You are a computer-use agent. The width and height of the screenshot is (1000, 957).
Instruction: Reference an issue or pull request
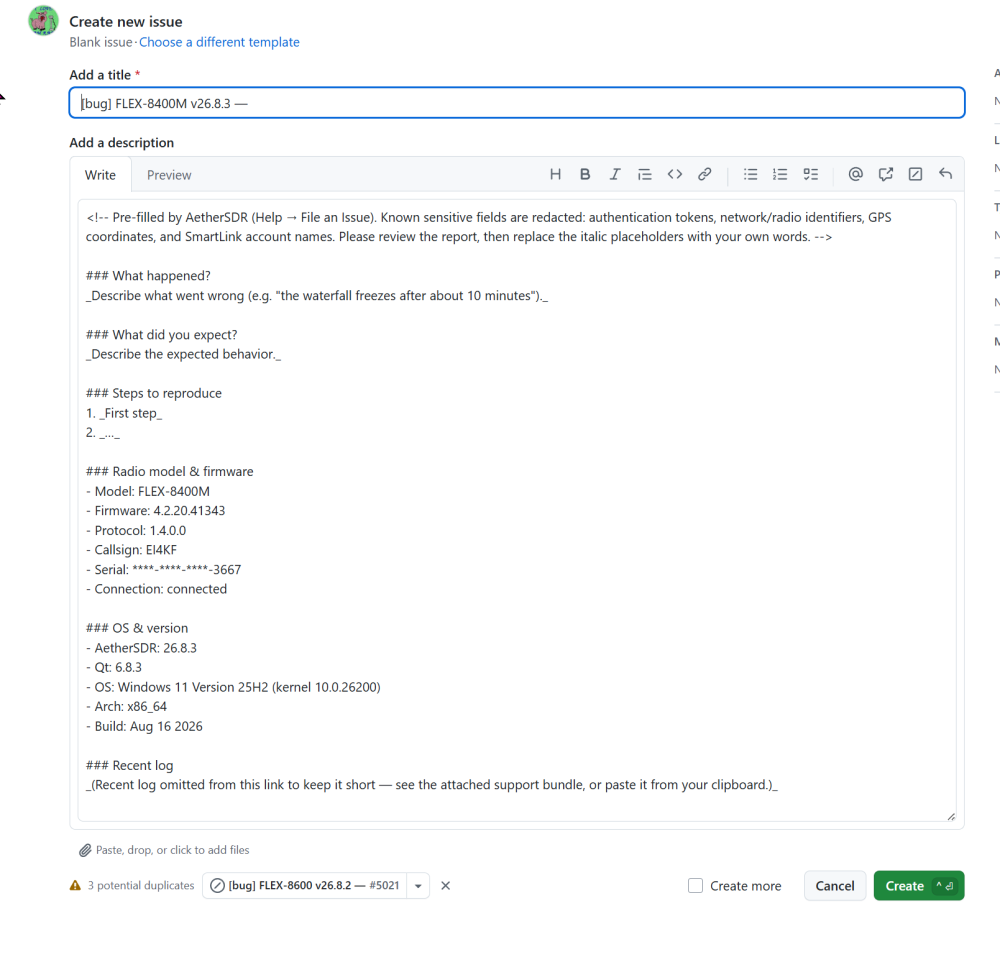885,174
